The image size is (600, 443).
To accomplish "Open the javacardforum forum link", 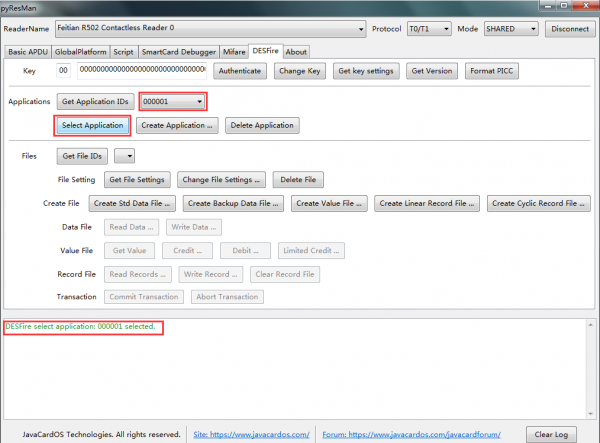I will pyautogui.click(x=411, y=435).
